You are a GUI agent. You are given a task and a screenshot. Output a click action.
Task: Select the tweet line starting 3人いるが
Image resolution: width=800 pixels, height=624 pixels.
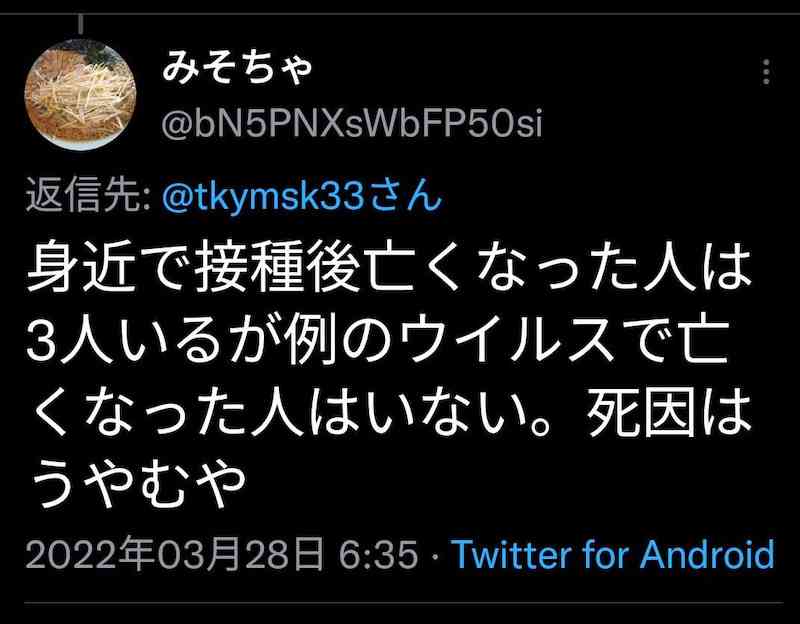click(x=377, y=340)
